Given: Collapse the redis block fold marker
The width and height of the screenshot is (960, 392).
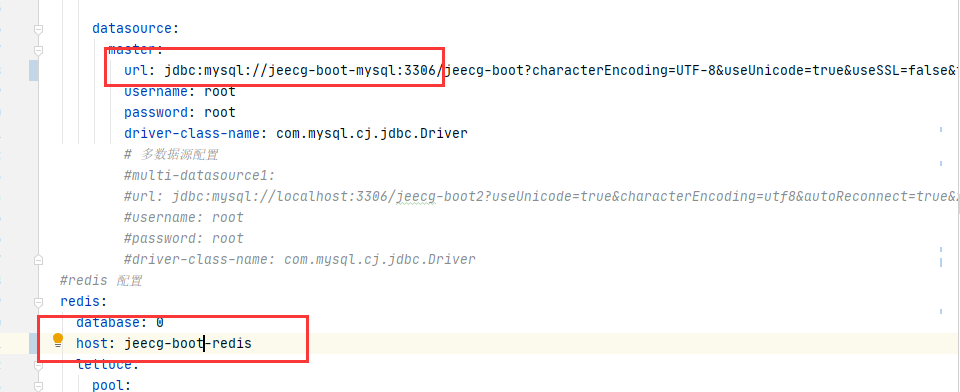Looking at the screenshot, I should pos(39,302).
